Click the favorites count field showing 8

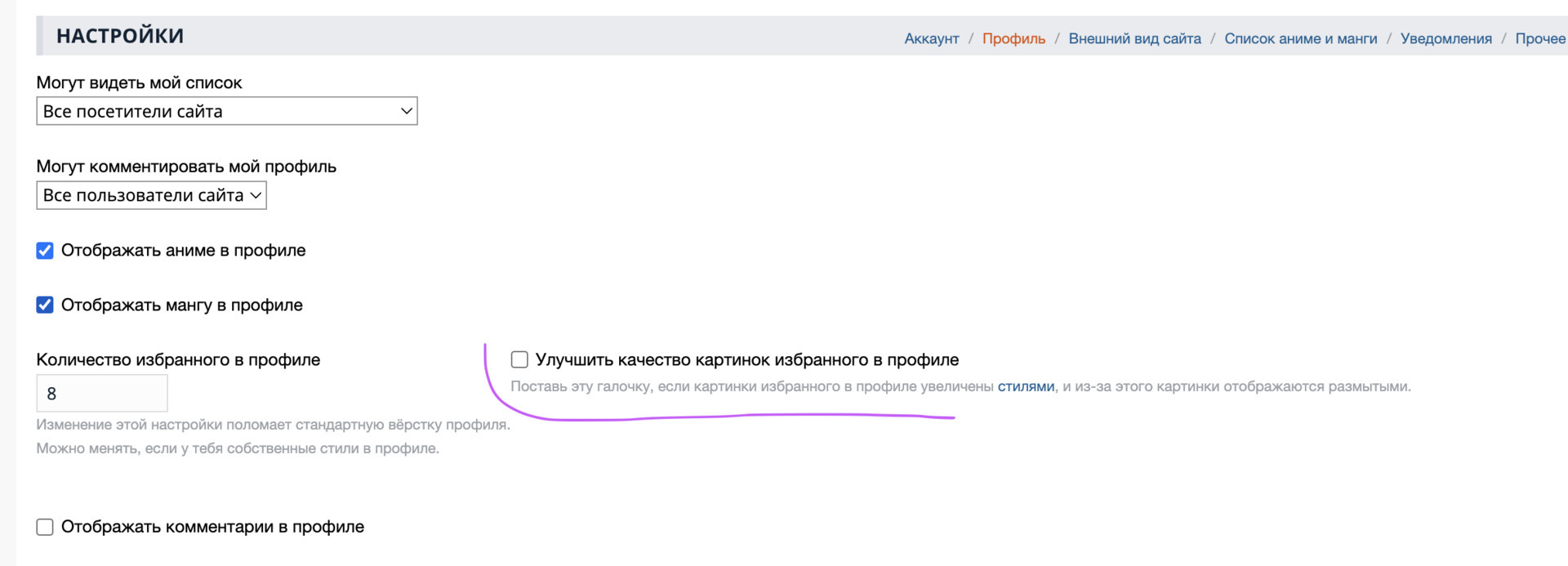pyautogui.click(x=101, y=394)
